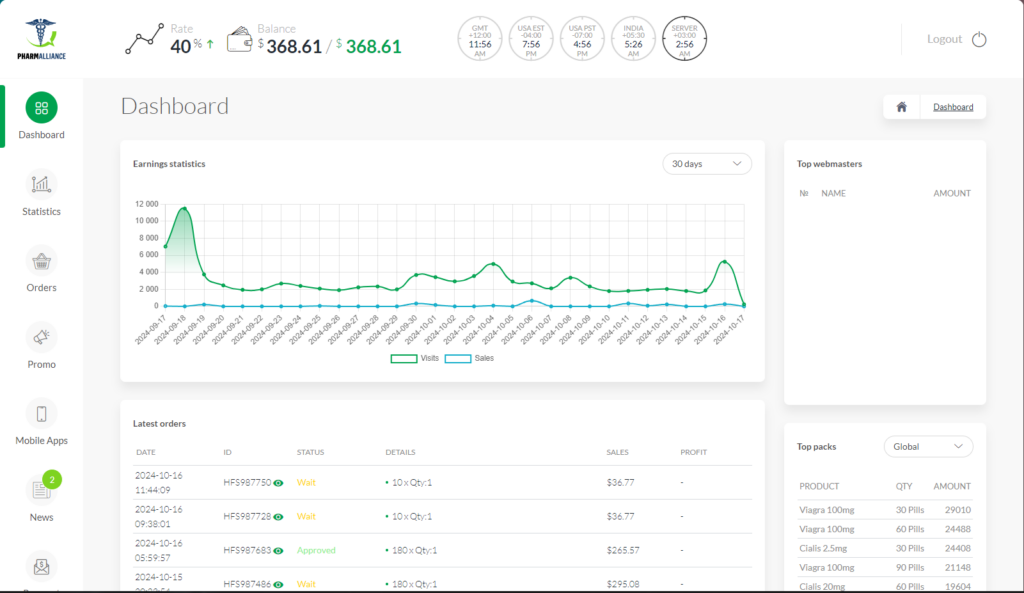The image size is (1024, 593).
Task: Select Mobile Apps label in sidebar
Action: point(41,441)
